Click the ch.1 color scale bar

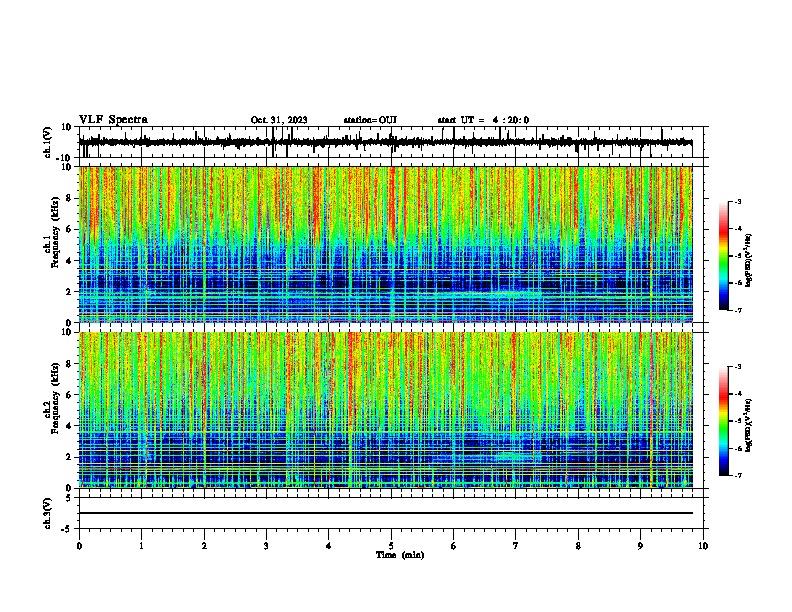[x=724, y=256]
